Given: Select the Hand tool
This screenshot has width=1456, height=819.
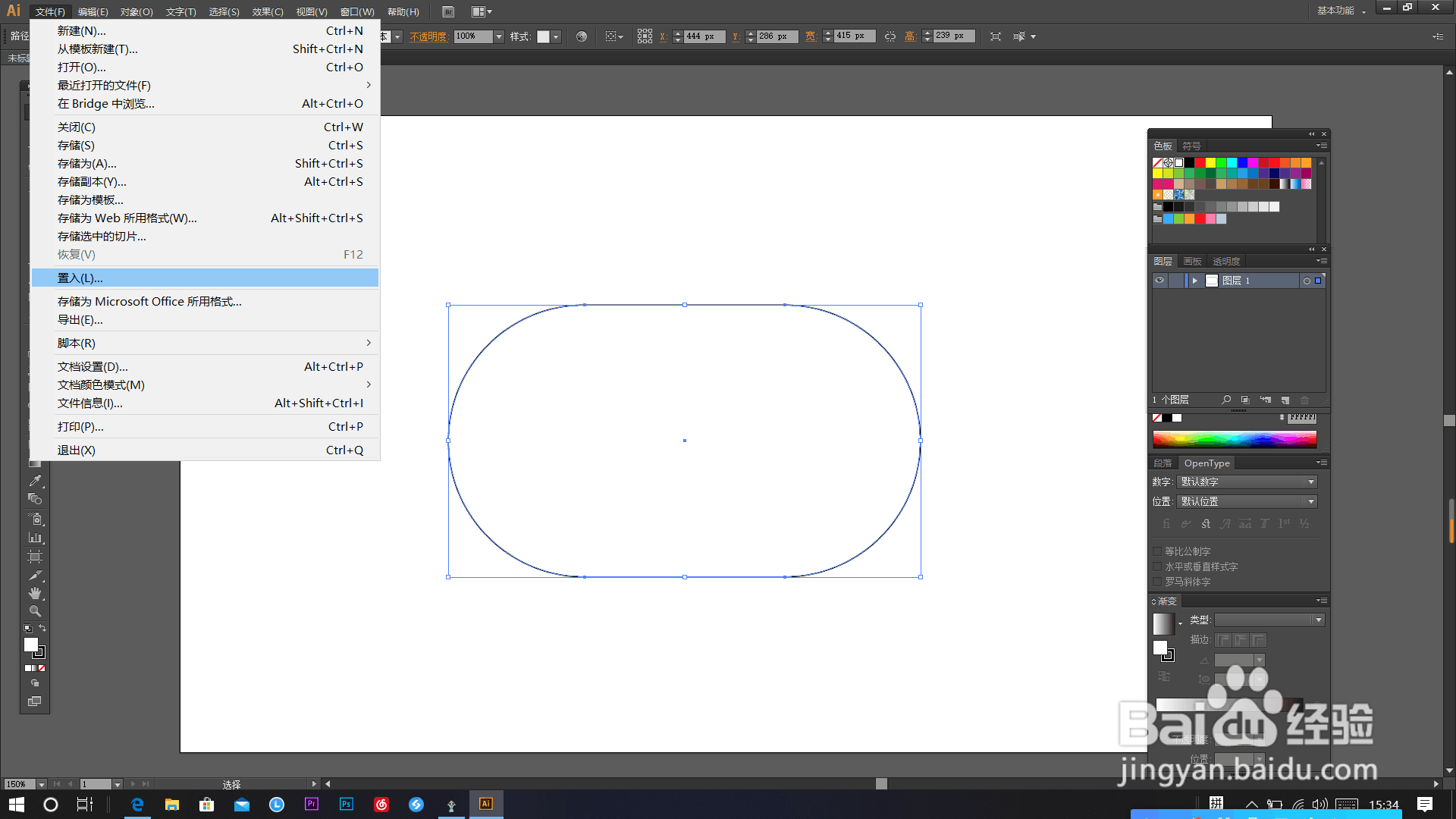Looking at the screenshot, I should point(35,593).
